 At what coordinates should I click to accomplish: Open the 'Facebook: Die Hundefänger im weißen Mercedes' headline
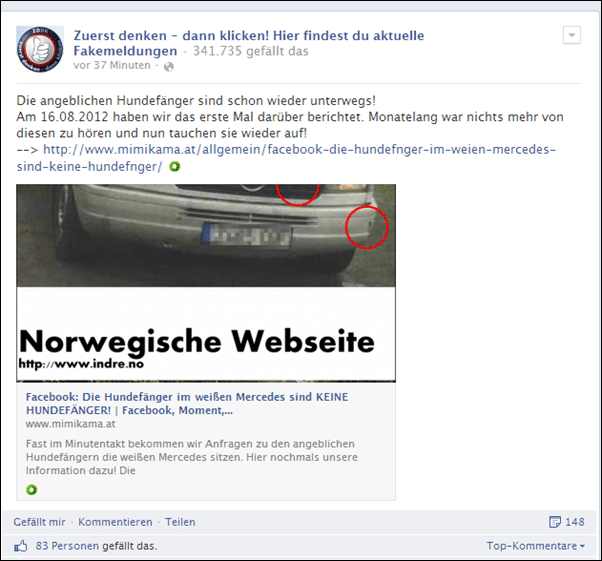point(187,404)
